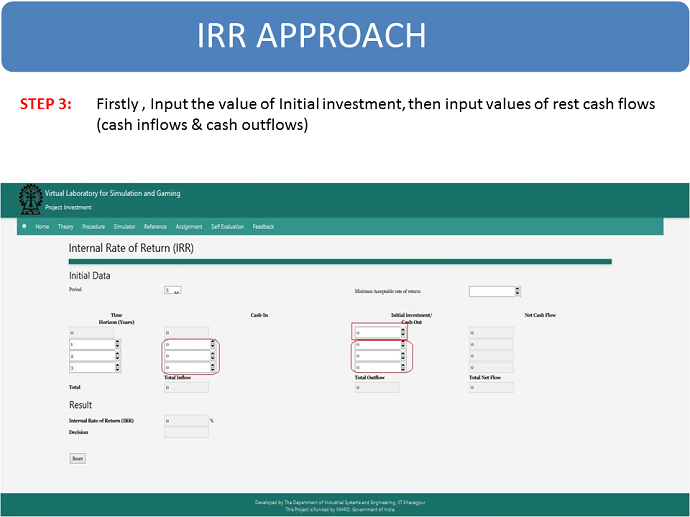Image resolution: width=690 pixels, height=517 pixels.
Task: Open the Reference page
Action: point(155,227)
